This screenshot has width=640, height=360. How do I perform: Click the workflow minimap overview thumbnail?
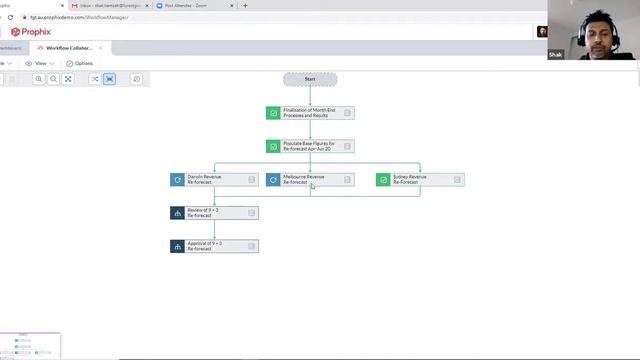30,346
